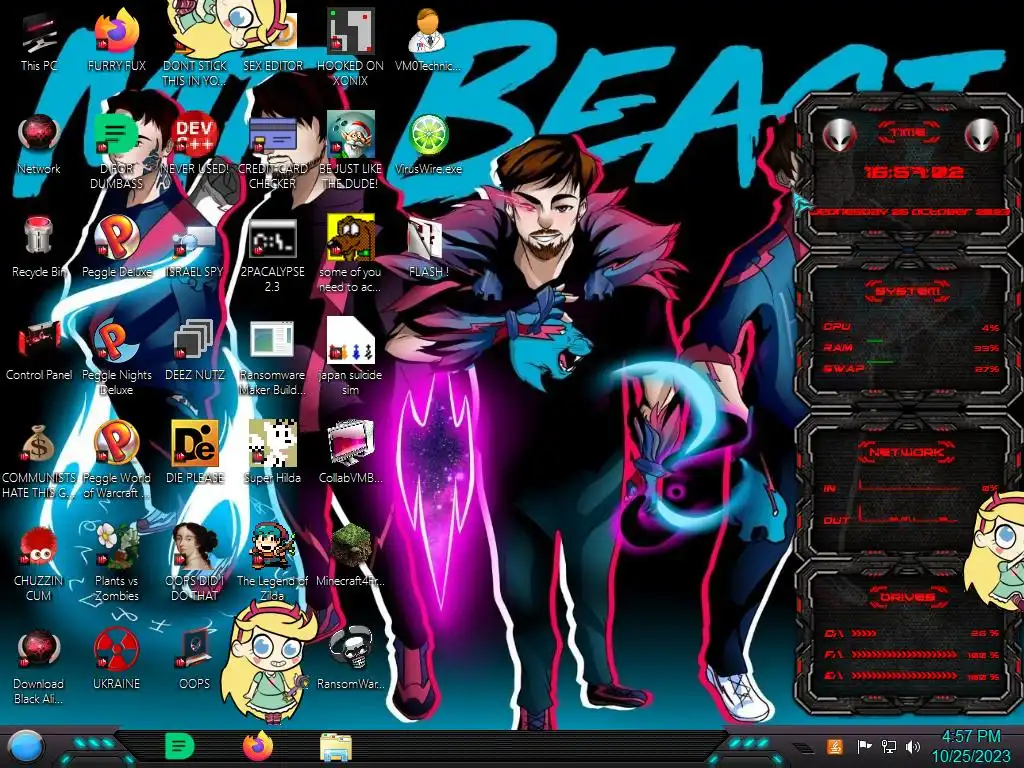The image size is (1024, 768).
Task: Open the Network desktop icon
Action: [x=39, y=144]
